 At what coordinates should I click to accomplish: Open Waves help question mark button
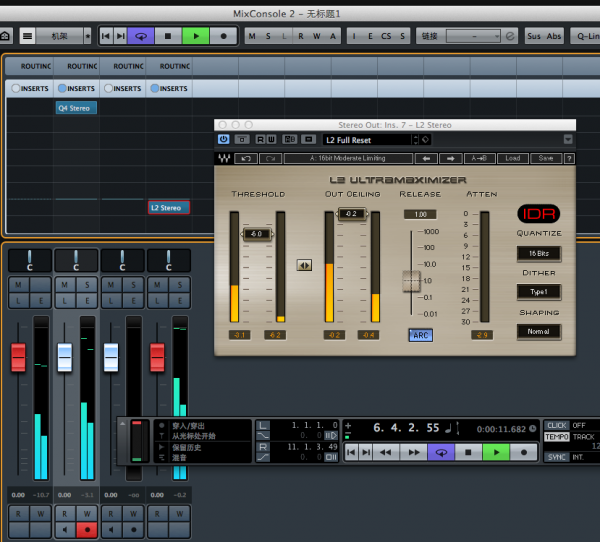point(569,158)
